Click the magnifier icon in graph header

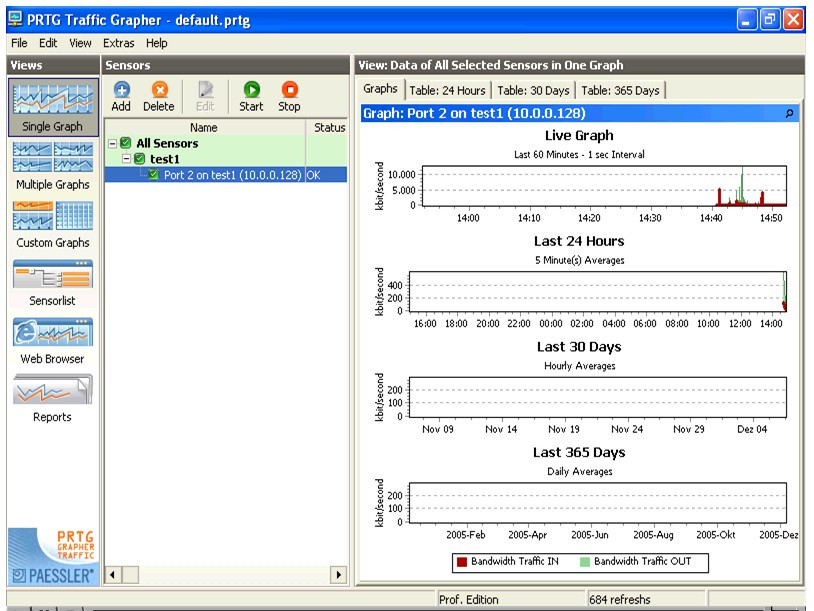[x=789, y=113]
